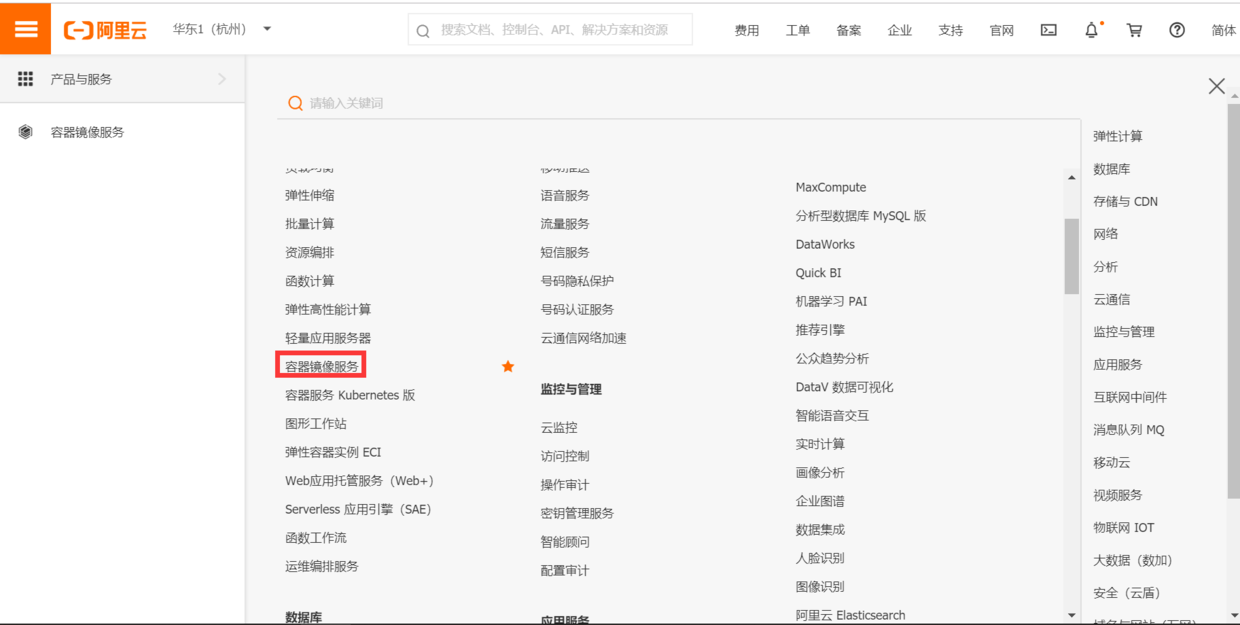Click the 容器镜像服务 sidebar icon

(24, 131)
